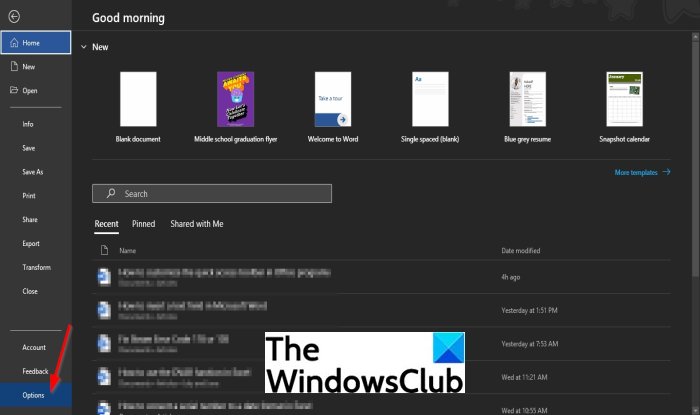
Task: Click the Open folder icon in sidebar
Action: point(14,90)
